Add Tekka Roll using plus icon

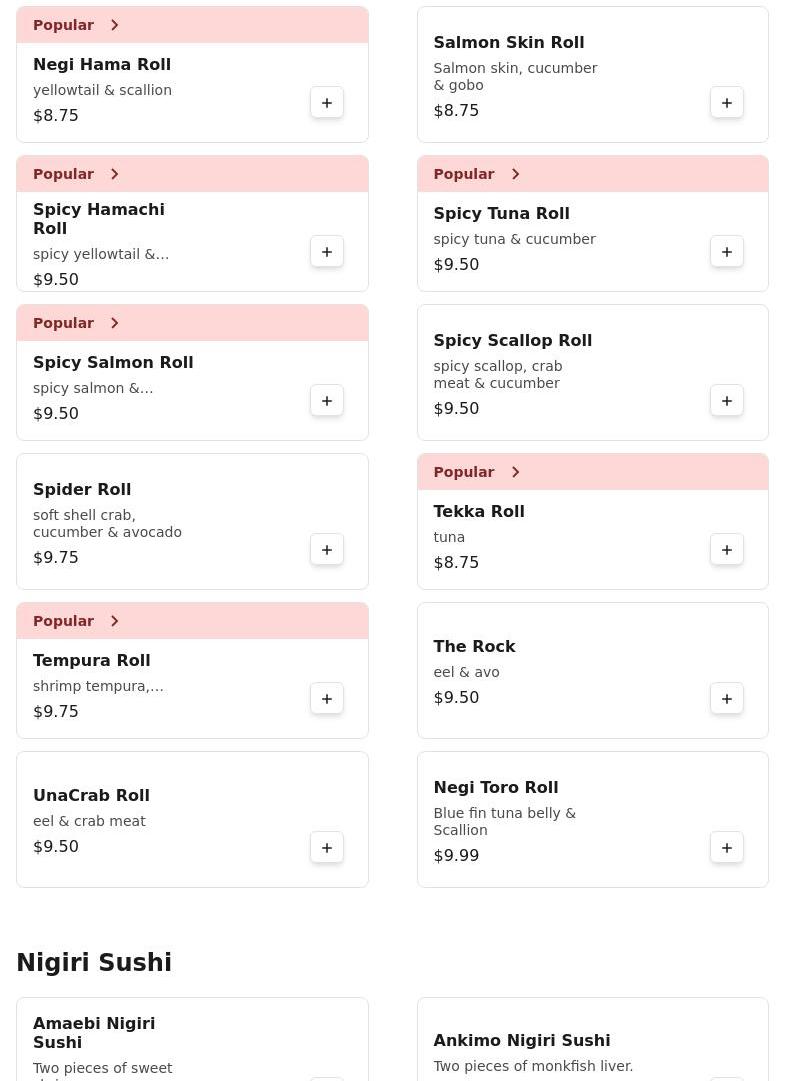[727, 550]
